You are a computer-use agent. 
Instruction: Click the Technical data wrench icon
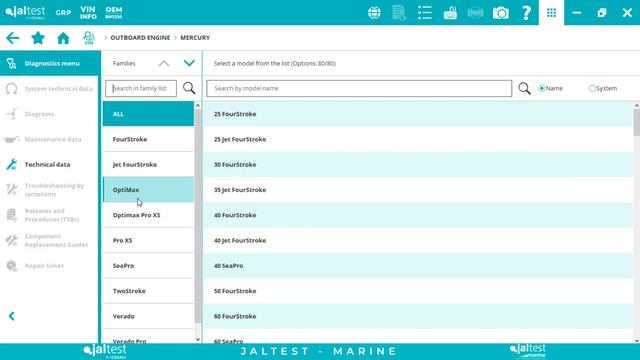(11, 164)
